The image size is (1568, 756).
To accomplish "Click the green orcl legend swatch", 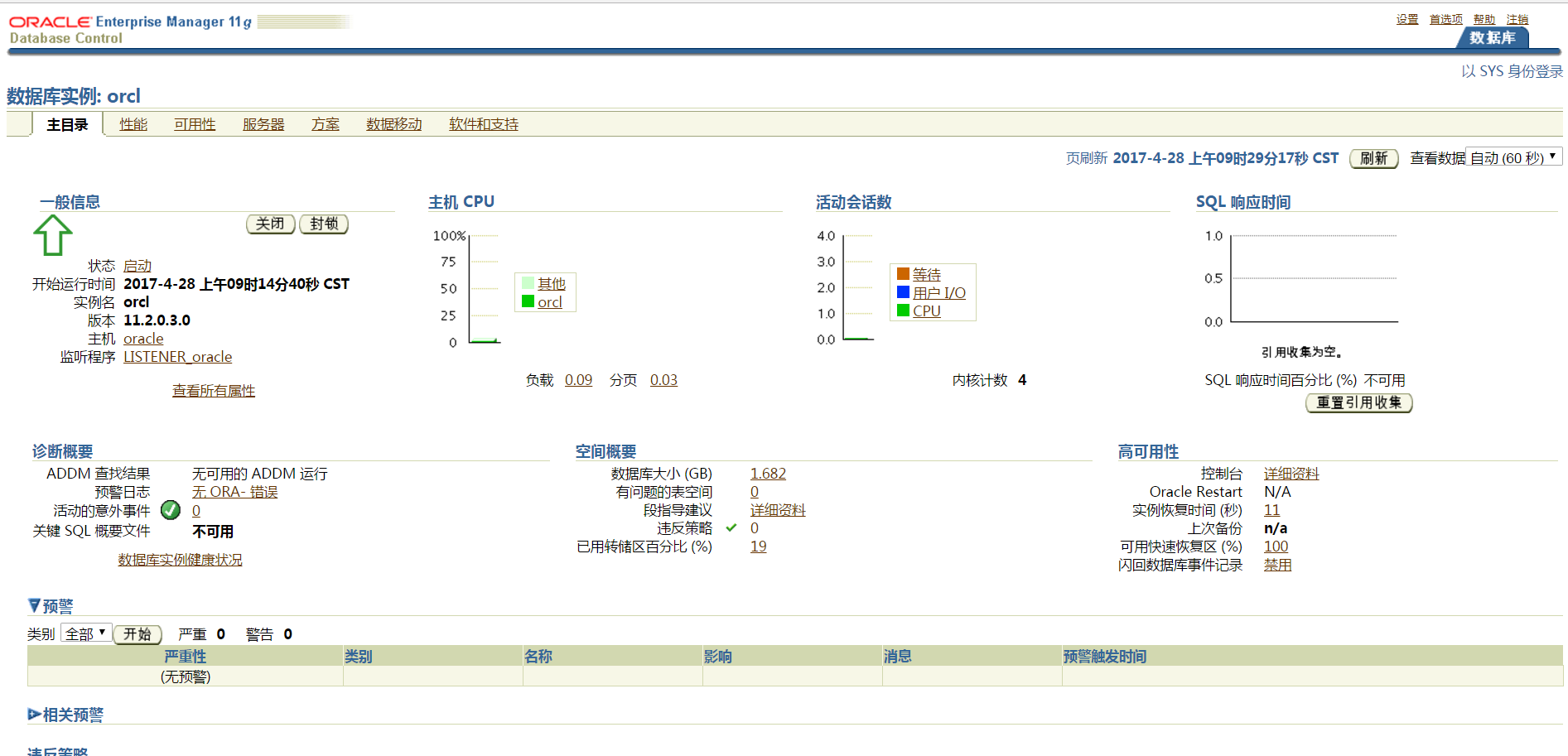I will click(528, 301).
